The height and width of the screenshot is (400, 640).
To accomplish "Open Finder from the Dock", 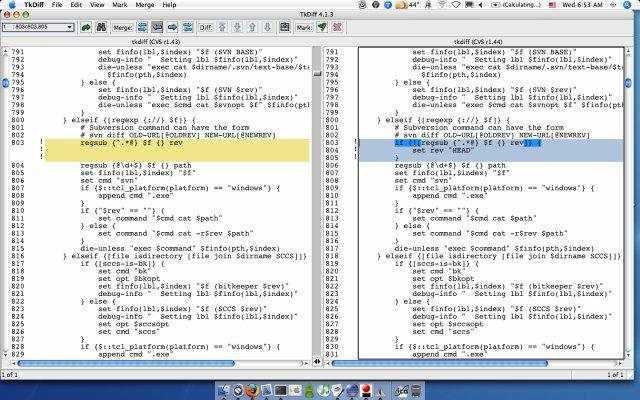I will click(223, 391).
